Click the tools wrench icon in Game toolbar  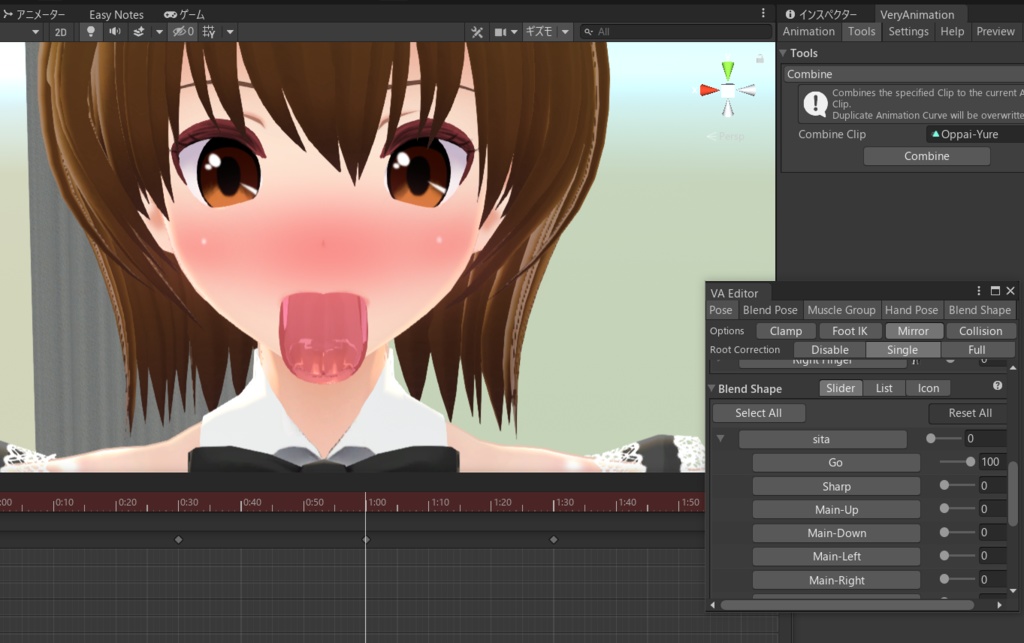tap(478, 31)
